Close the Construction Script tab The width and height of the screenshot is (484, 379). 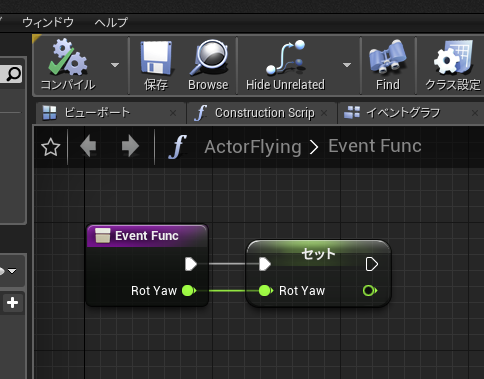click(x=324, y=113)
